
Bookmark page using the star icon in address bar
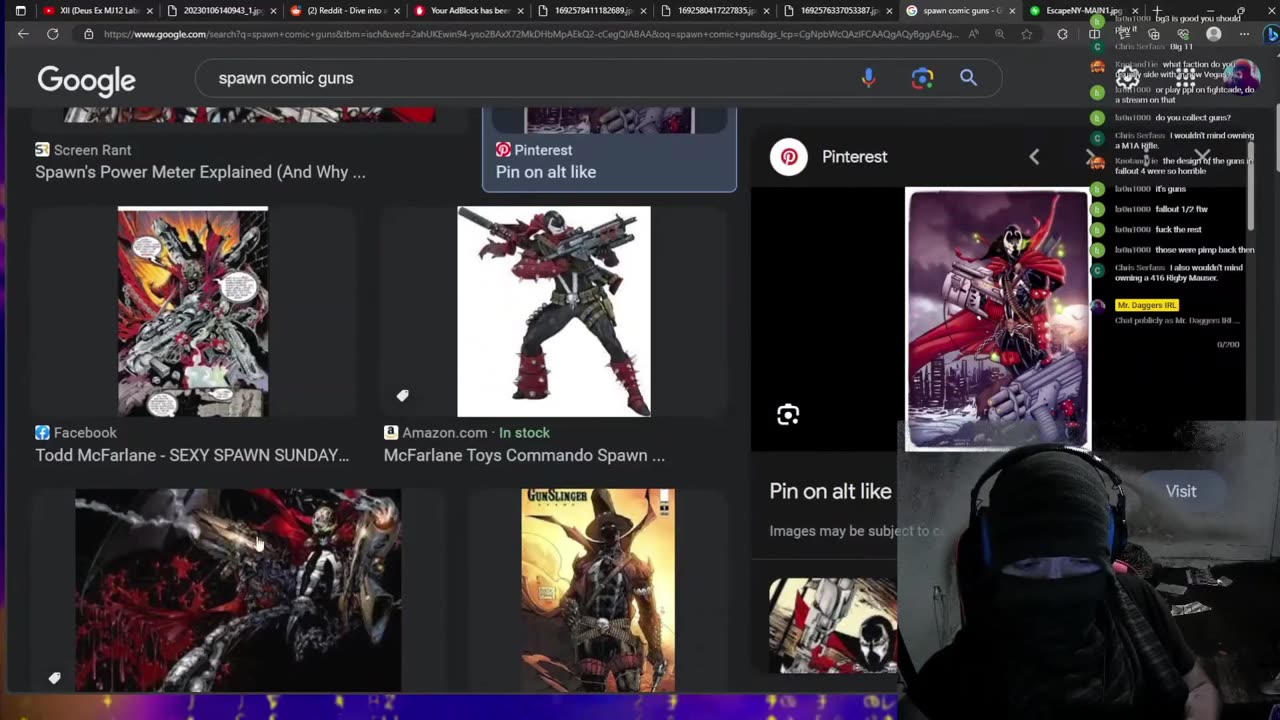coord(1026,34)
